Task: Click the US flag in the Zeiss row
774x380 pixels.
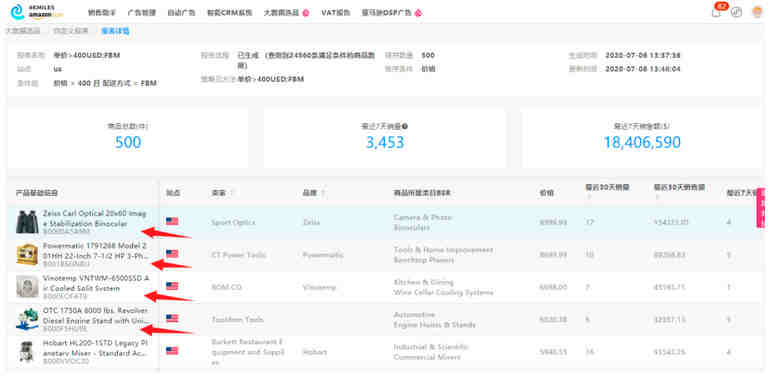Action: pyautogui.click(x=172, y=221)
